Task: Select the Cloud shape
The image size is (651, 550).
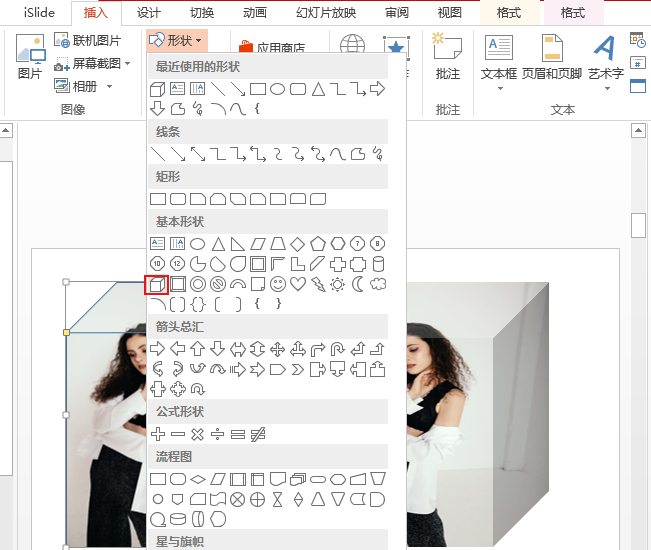Action: coord(378,284)
